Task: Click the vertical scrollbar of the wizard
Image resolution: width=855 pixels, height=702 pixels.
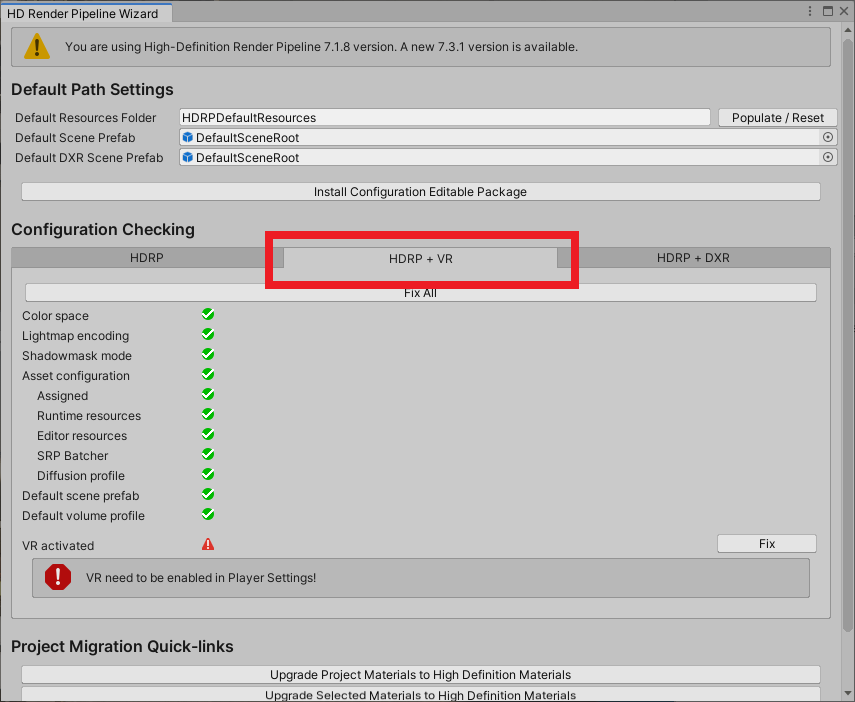Action: point(847,335)
